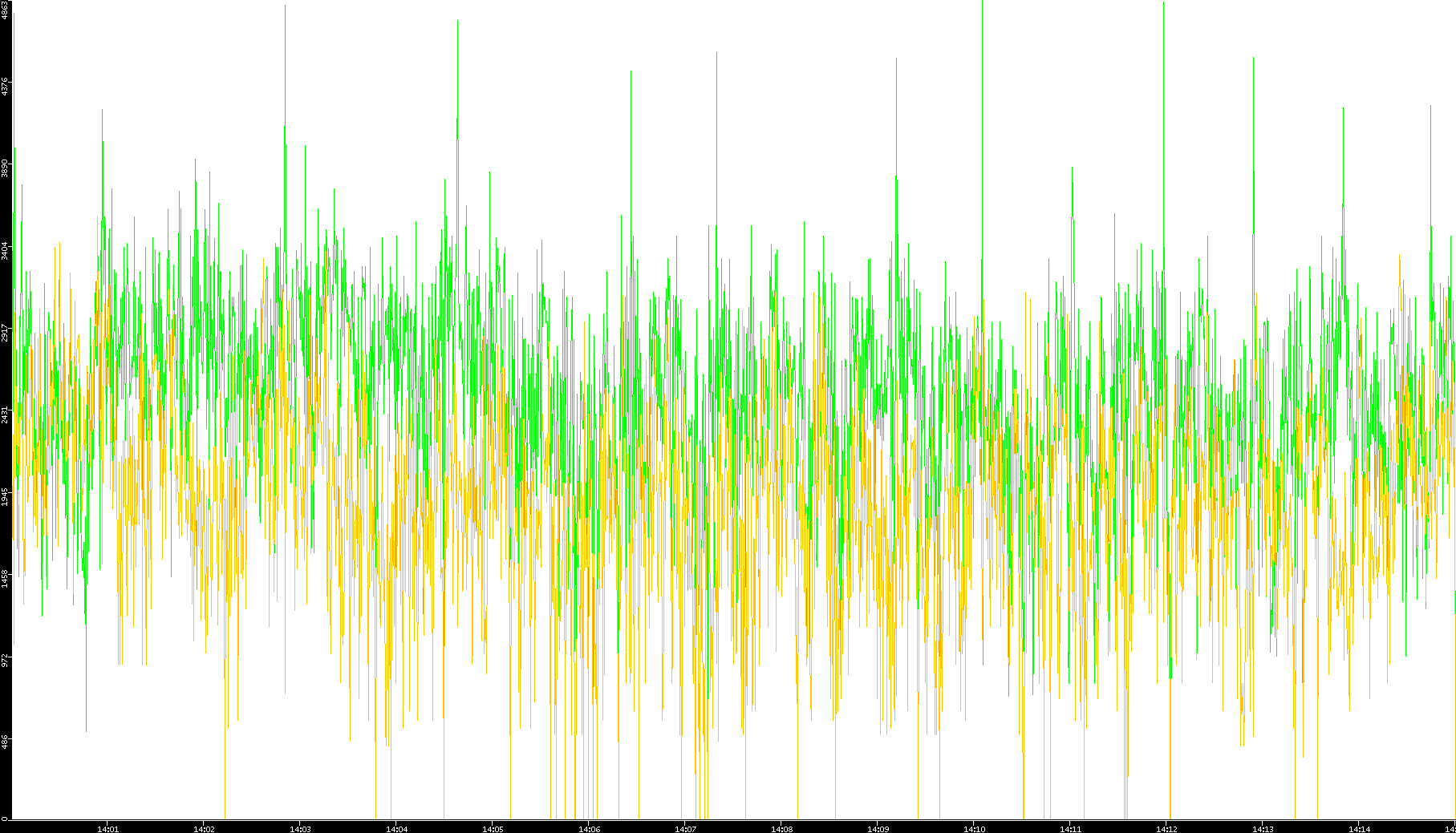Click the 14:12 time axis label
Screen dimensions: 1456x833
coord(1166,829)
